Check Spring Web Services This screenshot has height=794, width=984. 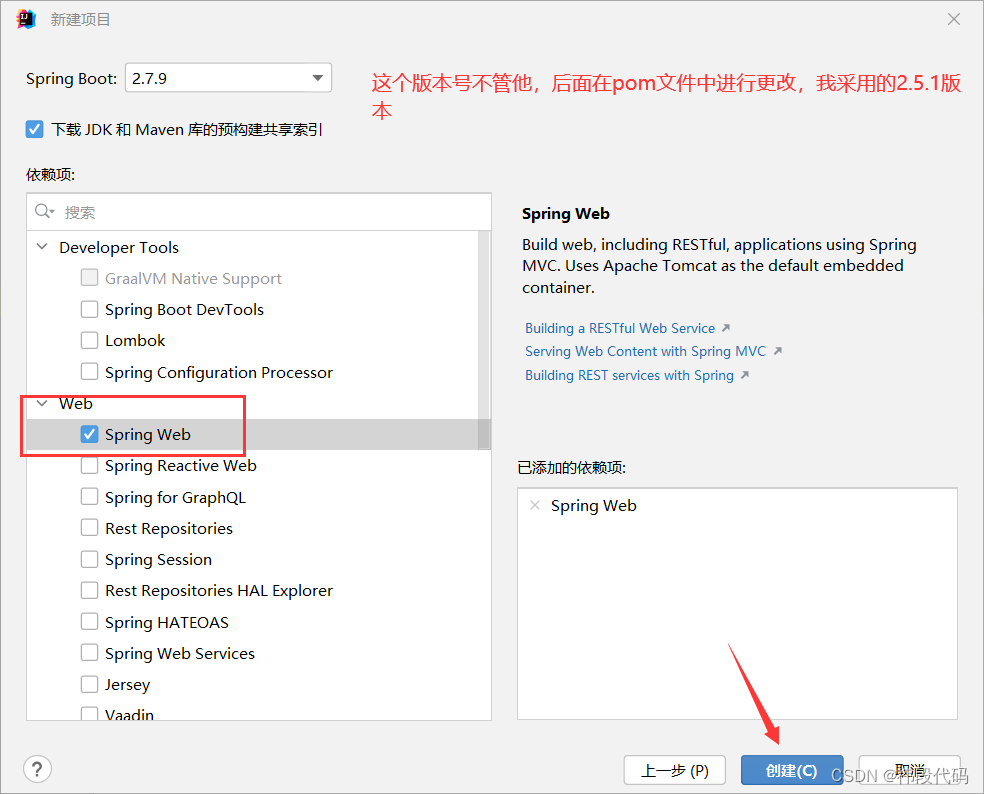[x=90, y=653]
